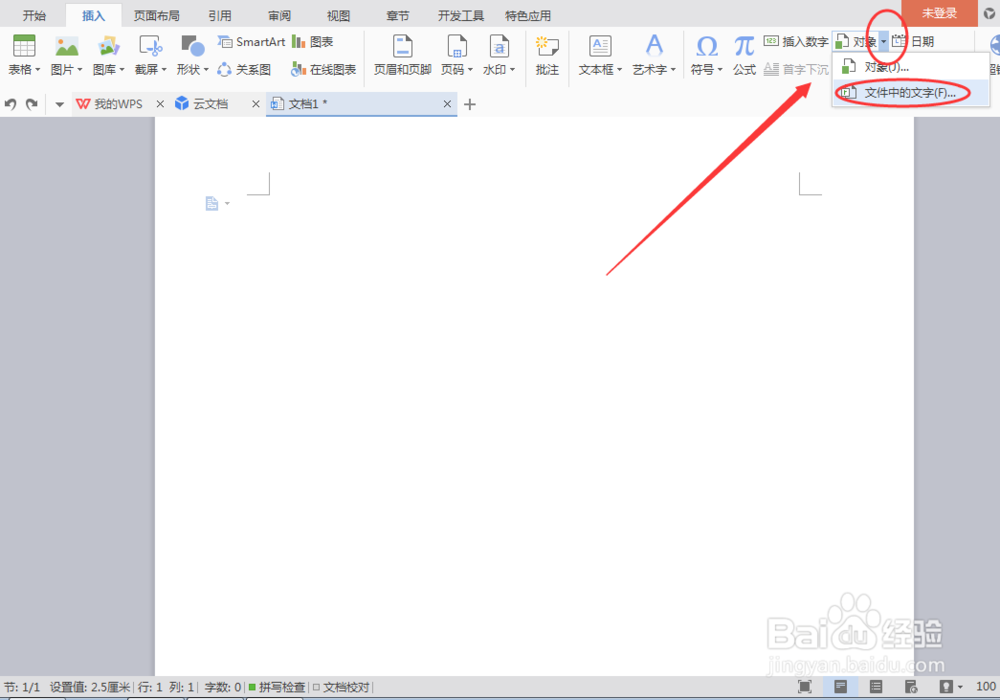Open the 视图 ribbon tab

coord(339,15)
